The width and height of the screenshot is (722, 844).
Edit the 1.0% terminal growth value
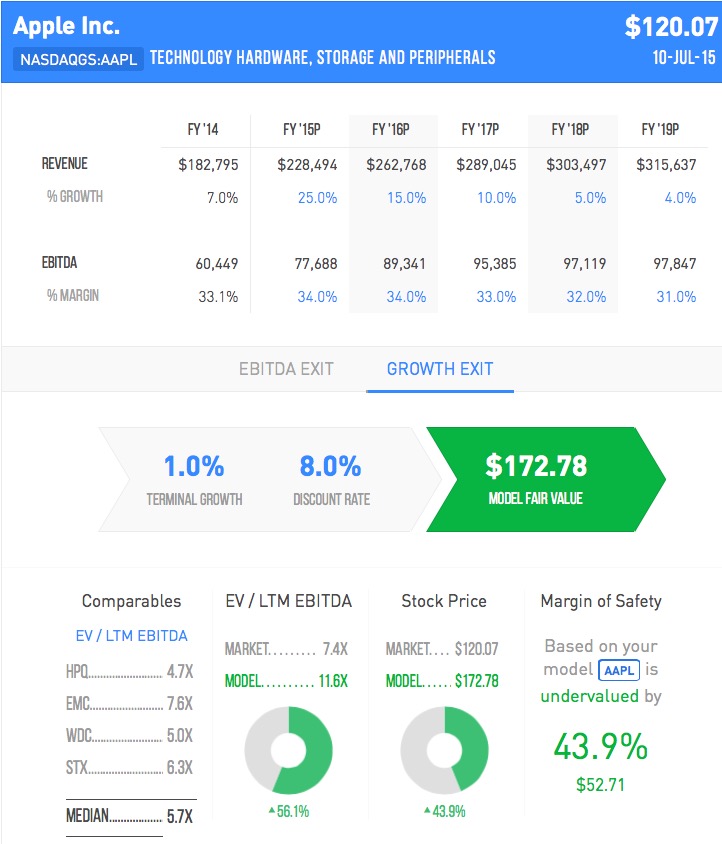point(194,466)
